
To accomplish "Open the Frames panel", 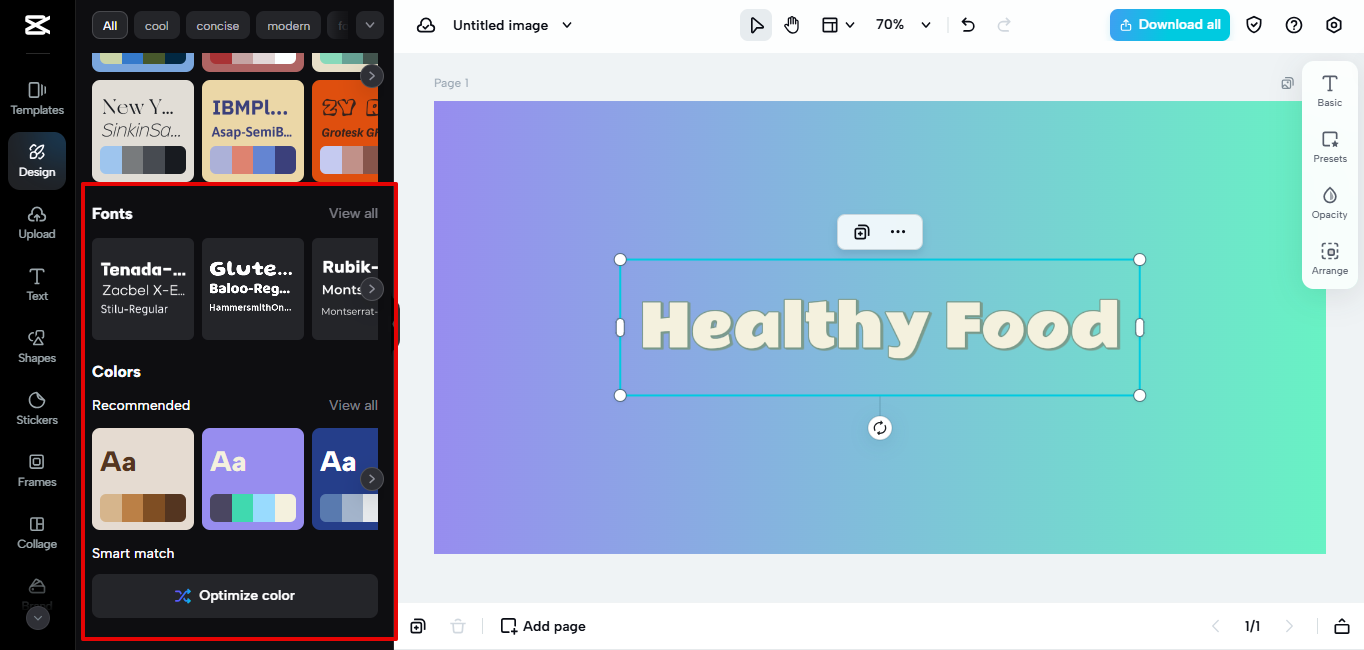I will point(37,469).
